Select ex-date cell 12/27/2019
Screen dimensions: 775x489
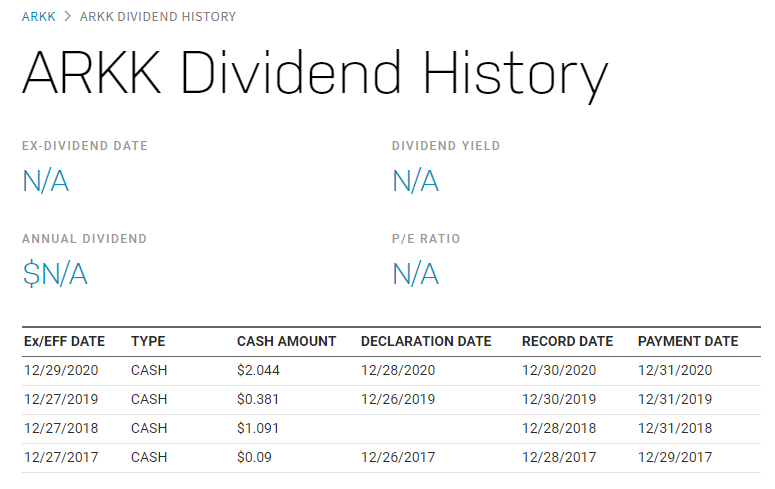[x=61, y=400]
